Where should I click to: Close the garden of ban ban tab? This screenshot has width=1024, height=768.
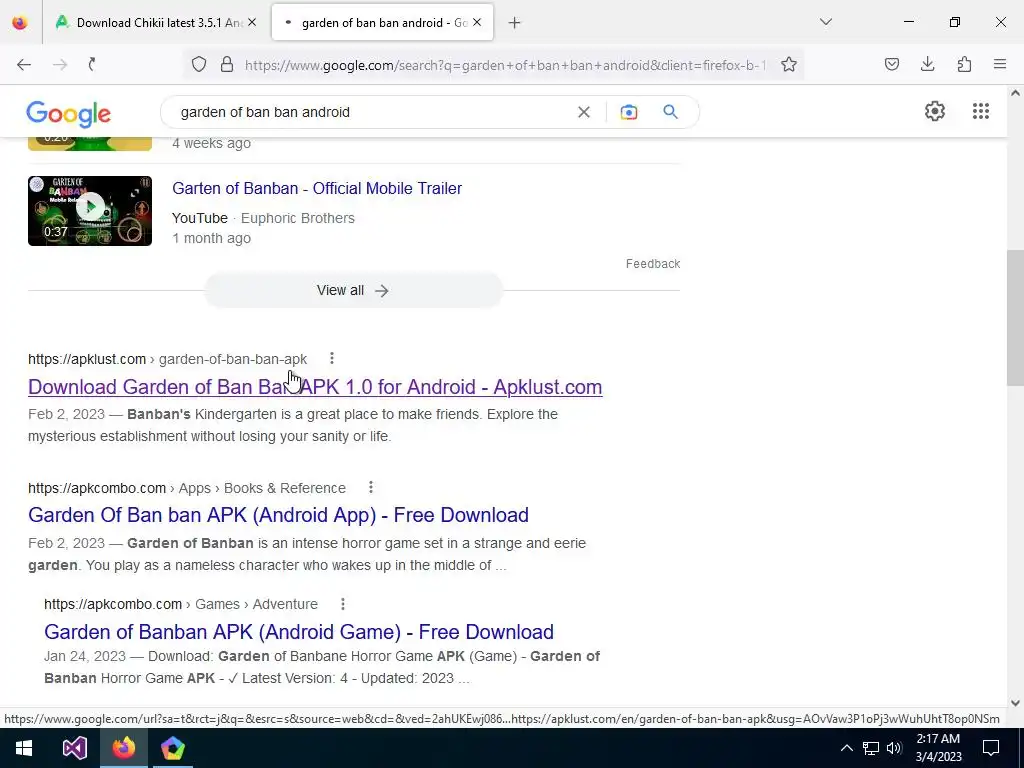[477, 22]
